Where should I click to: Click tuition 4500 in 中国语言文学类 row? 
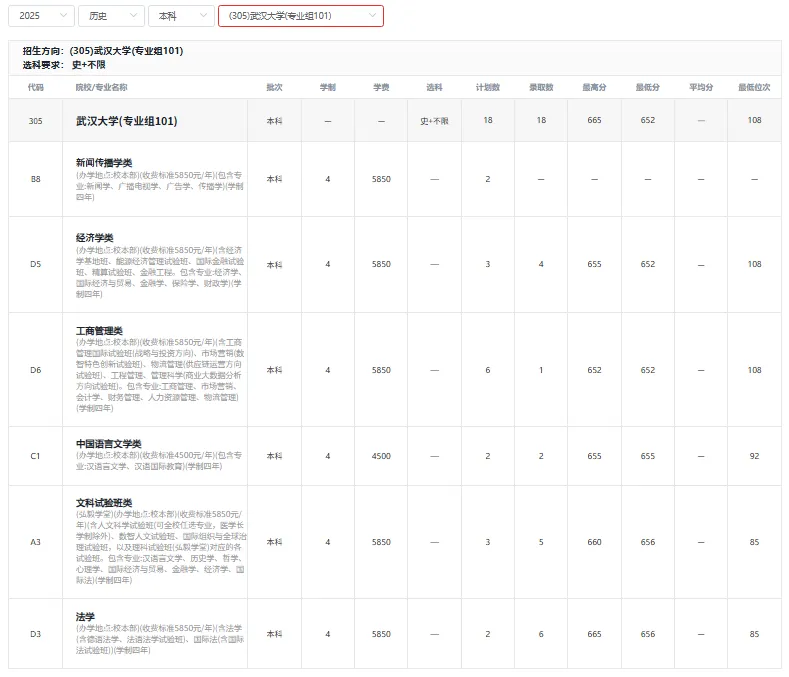point(381,456)
